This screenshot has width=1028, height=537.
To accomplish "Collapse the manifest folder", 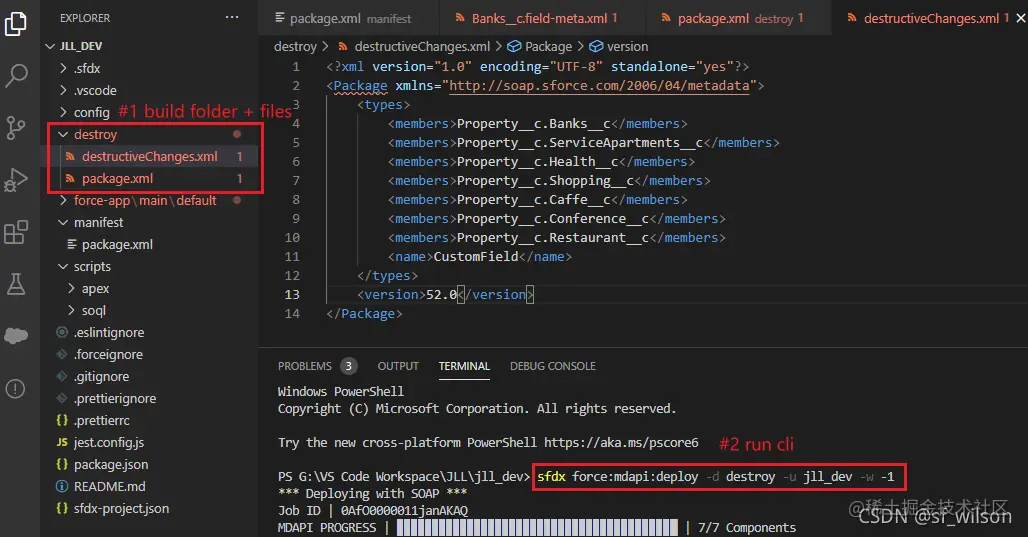I will [x=64, y=222].
